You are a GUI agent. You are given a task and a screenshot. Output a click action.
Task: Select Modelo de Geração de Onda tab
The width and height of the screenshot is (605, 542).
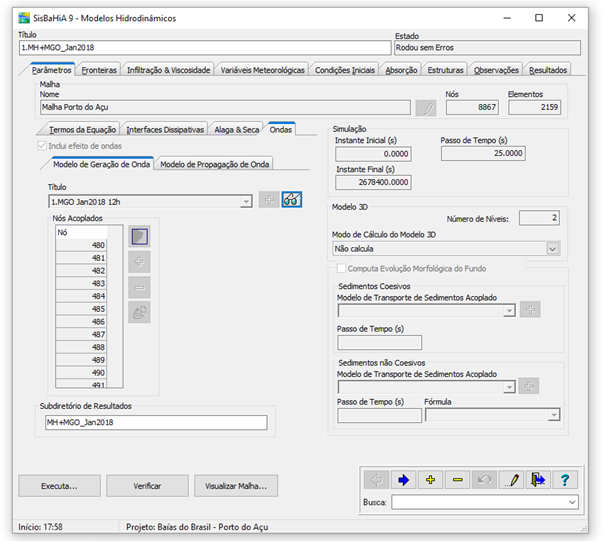pos(101,164)
